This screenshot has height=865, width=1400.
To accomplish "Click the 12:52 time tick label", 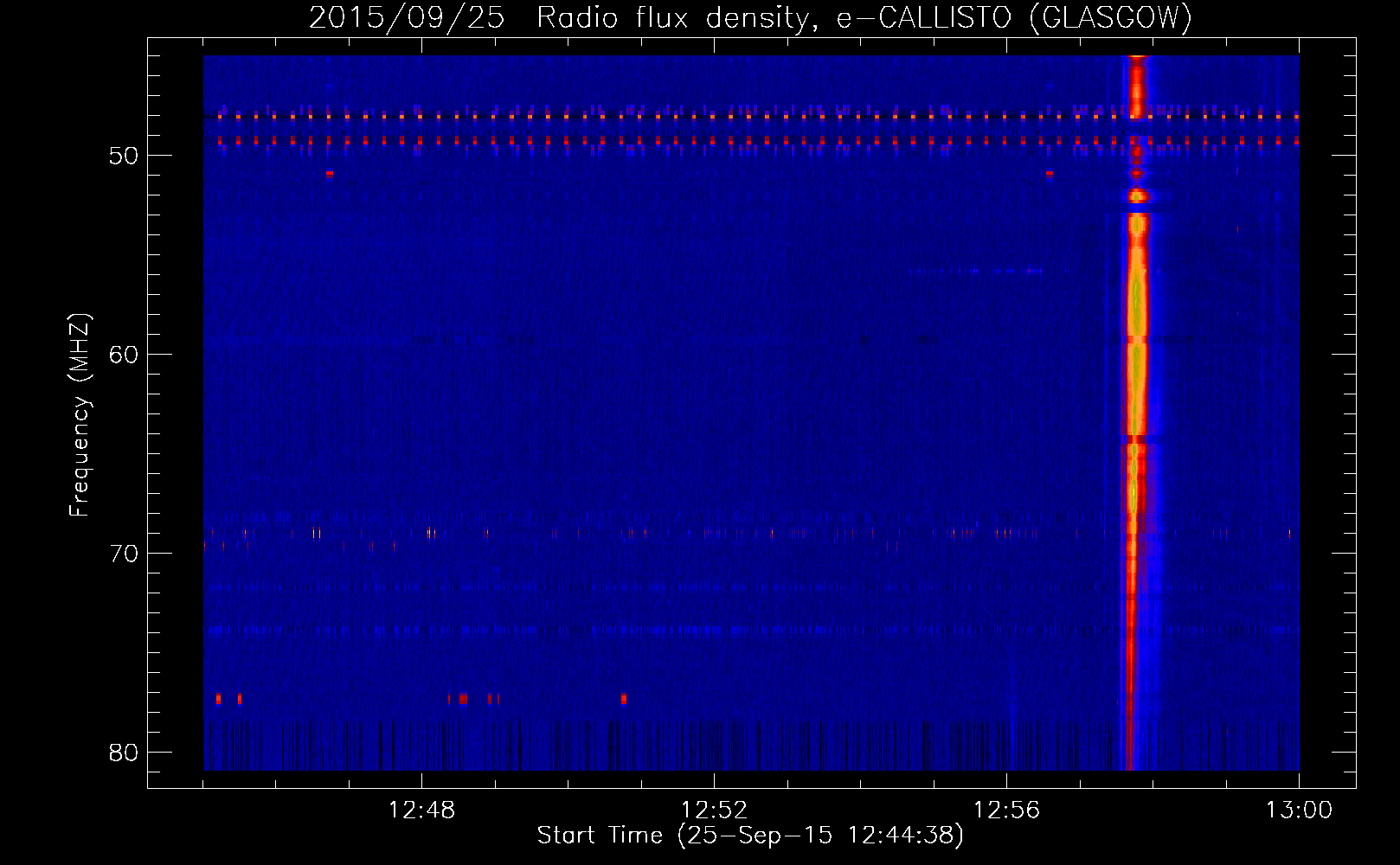I will pos(714,811).
